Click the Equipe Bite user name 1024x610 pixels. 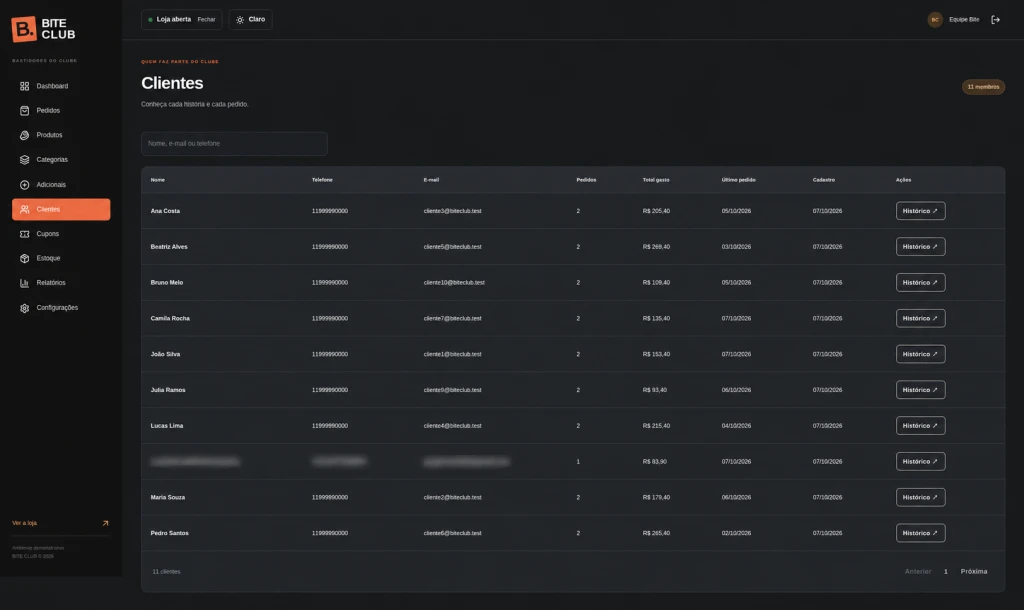coord(964,20)
